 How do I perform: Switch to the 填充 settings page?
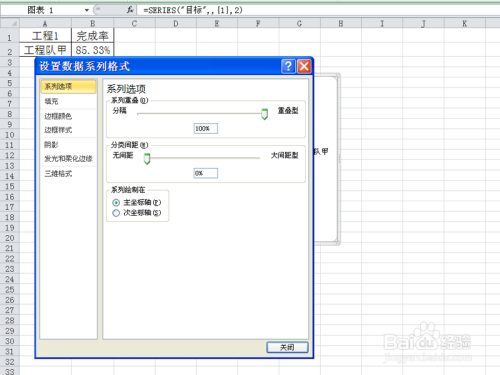(52, 101)
